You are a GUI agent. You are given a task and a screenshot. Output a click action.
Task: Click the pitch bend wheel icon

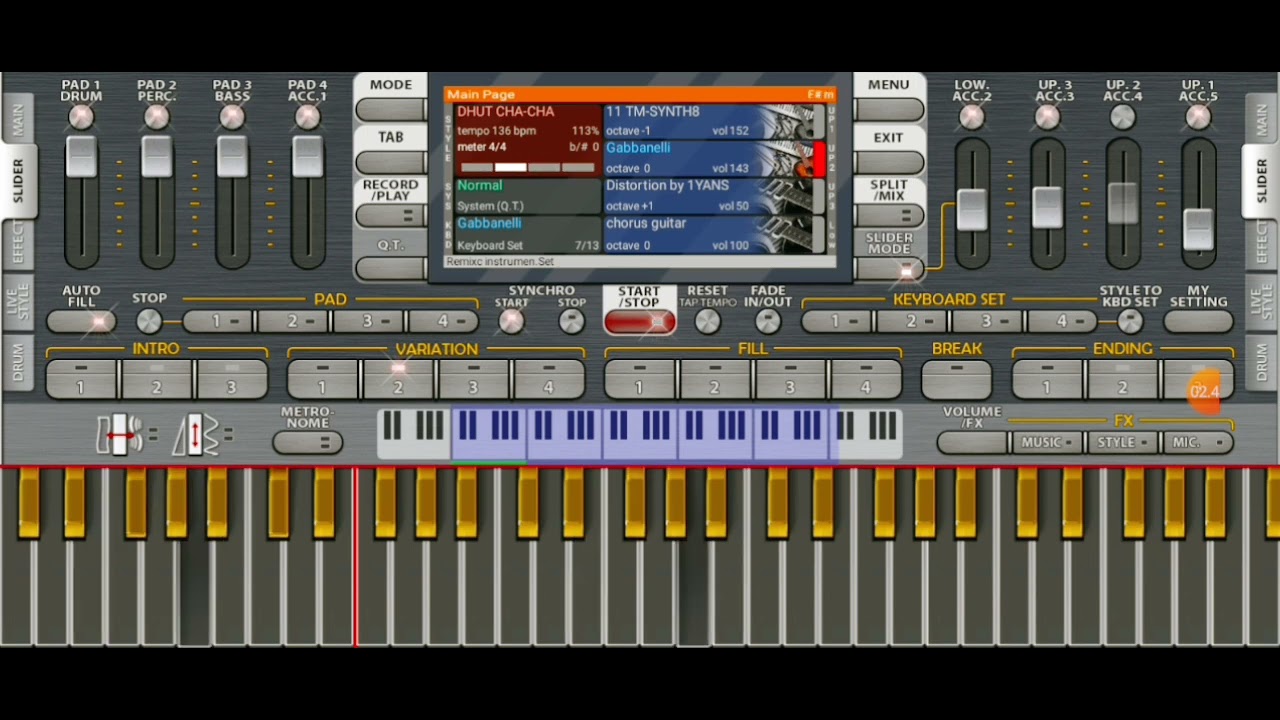point(118,435)
